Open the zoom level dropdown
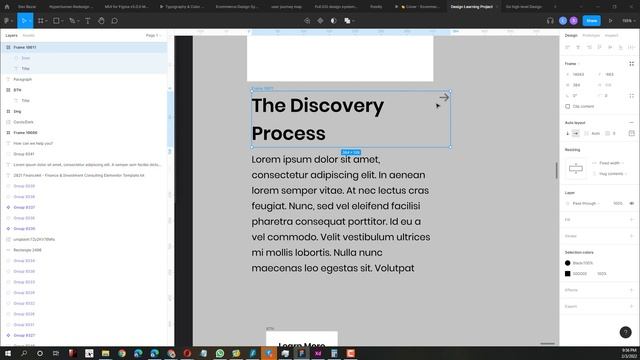Viewport: 640px width, 360px height. click(628, 20)
